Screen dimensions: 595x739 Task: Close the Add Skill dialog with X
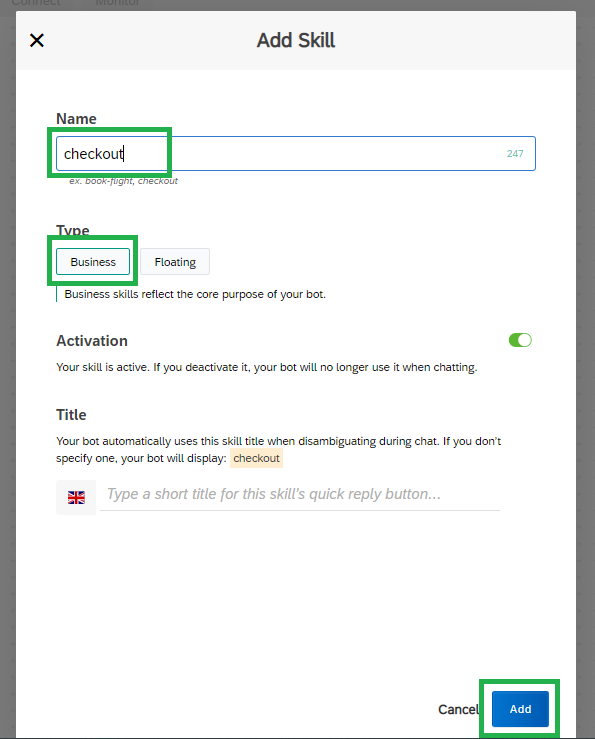[37, 41]
